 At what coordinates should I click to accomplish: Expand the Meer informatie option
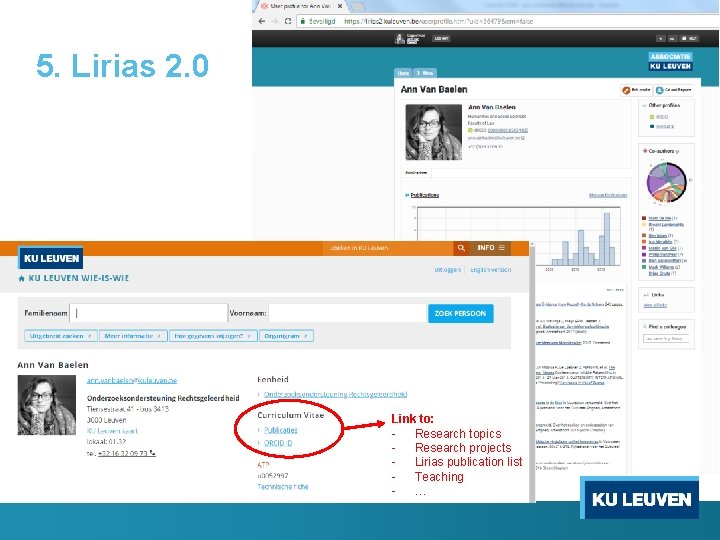[133, 336]
